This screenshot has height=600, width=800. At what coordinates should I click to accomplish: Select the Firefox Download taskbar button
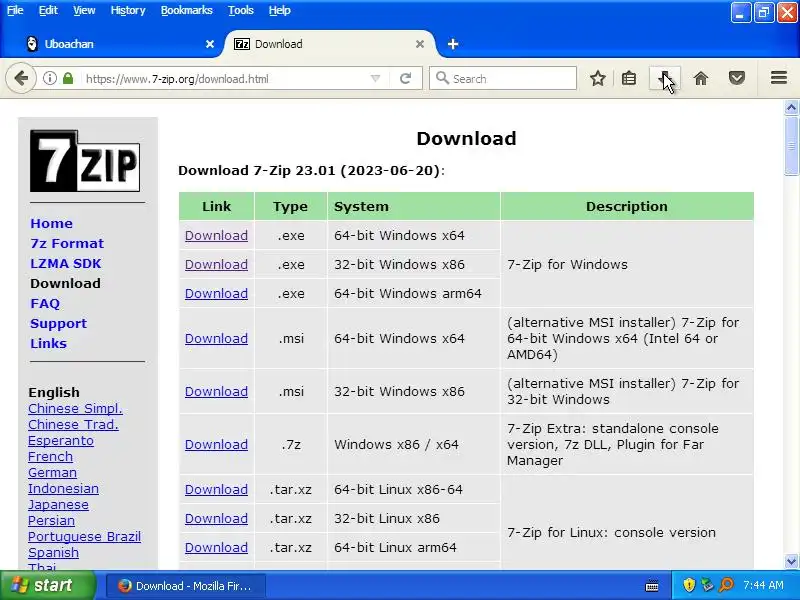point(186,586)
